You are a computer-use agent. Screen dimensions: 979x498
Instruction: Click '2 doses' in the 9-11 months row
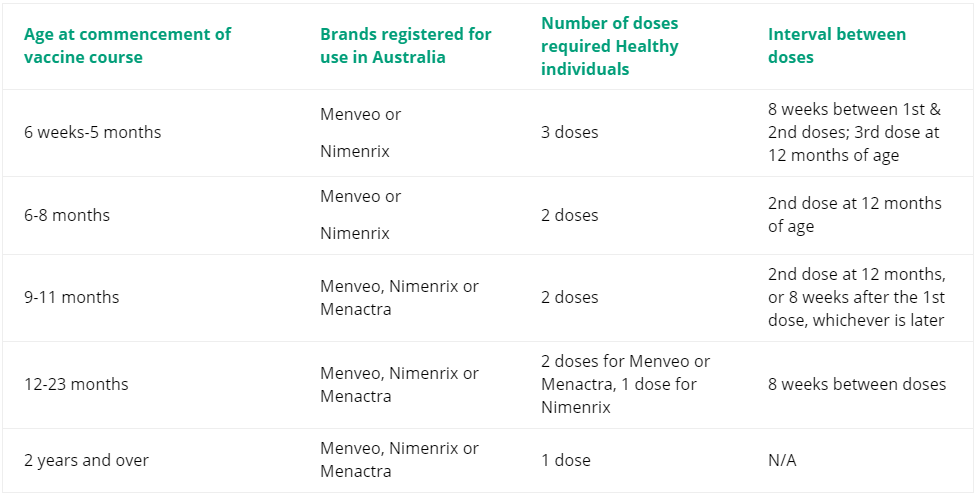pyautogui.click(x=569, y=297)
